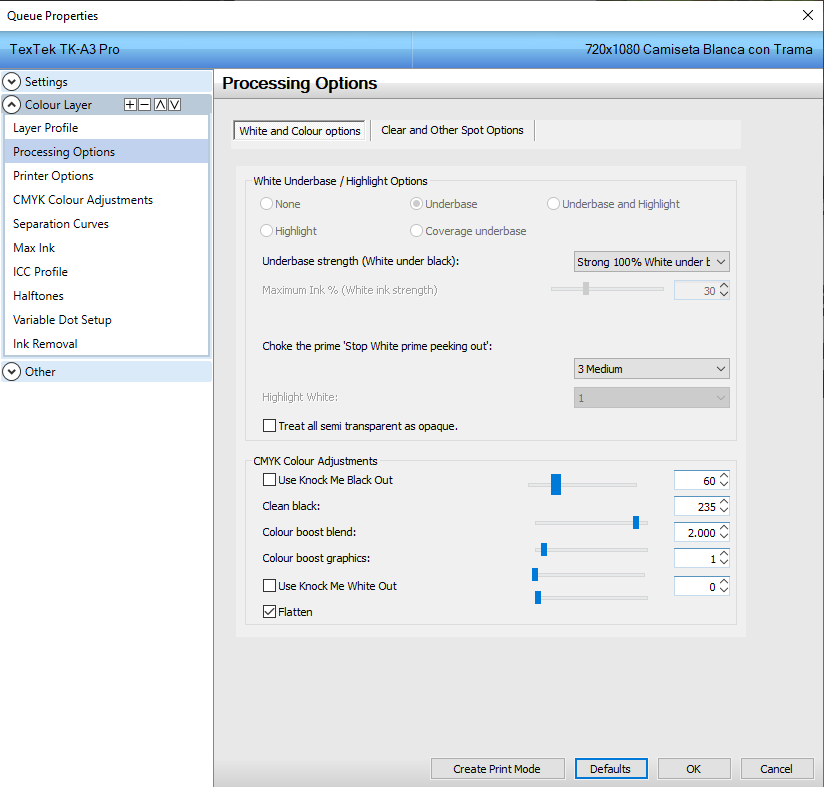Increase Maximum Ink % with up arrow
Image resolution: width=824 pixels, height=787 pixels.
click(x=724, y=286)
